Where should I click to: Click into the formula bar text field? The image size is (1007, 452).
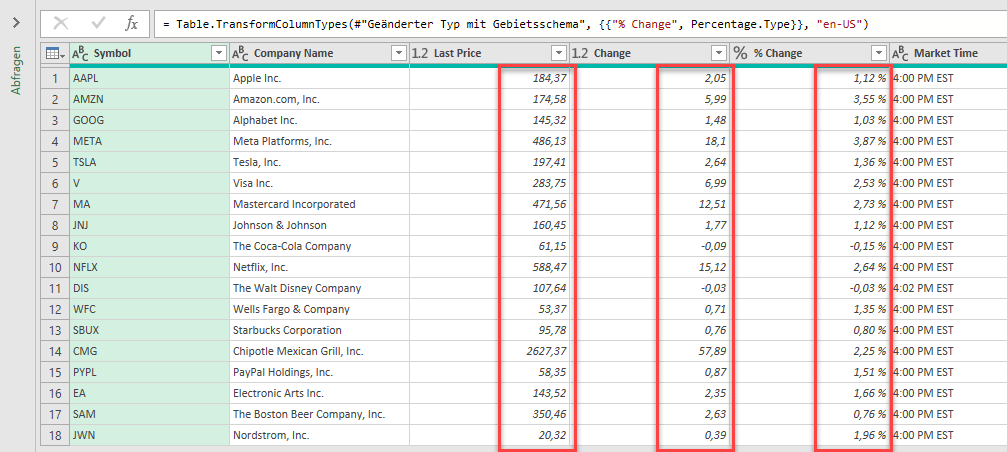[581, 24]
